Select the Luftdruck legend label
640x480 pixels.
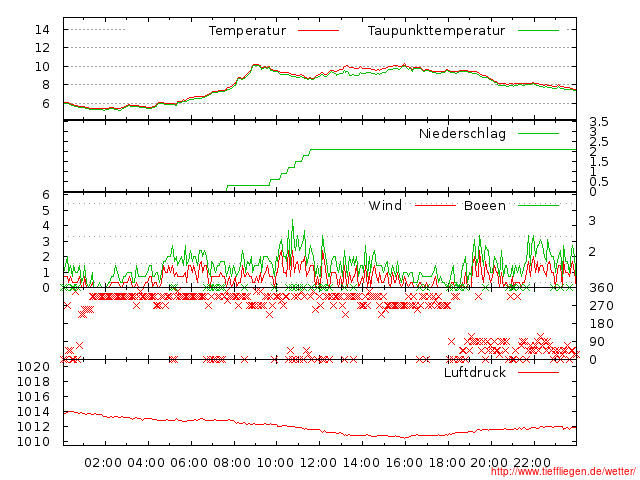point(475,372)
